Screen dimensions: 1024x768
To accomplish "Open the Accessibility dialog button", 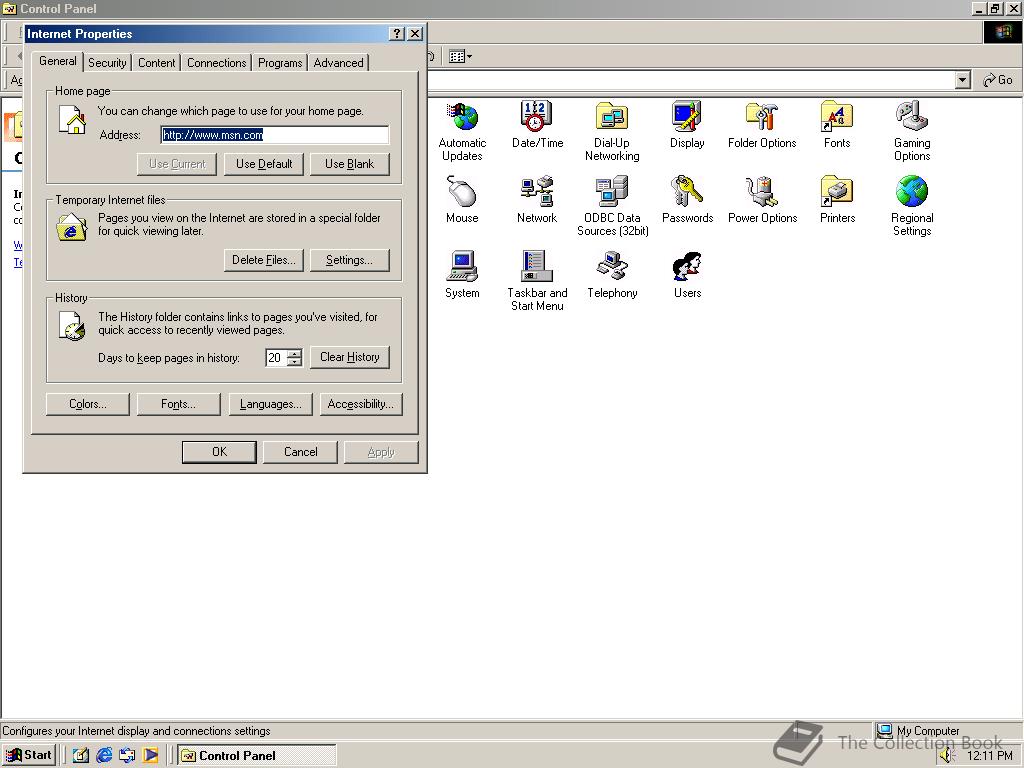I will tap(360, 404).
